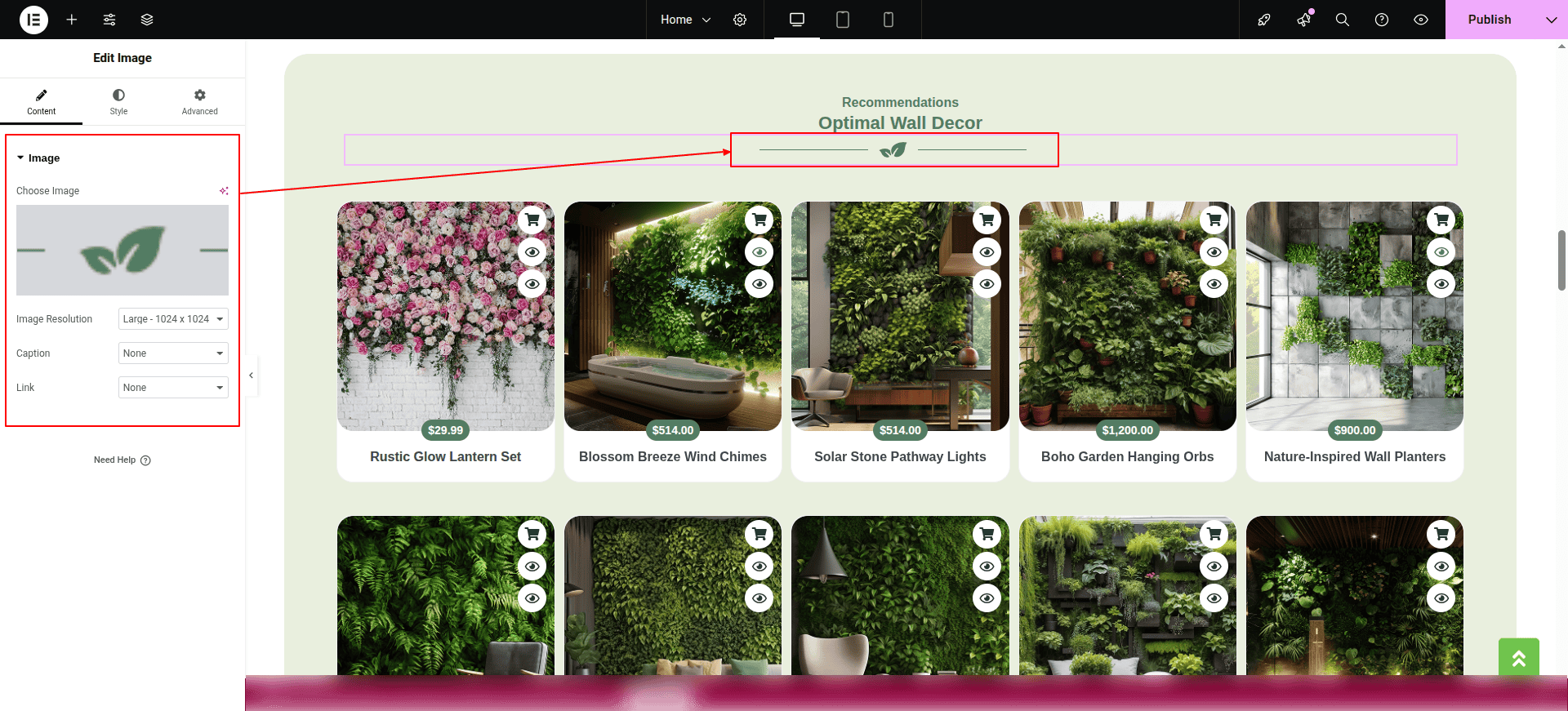
Task: Click the $29.99 price badge
Action: tap(445, 430)
